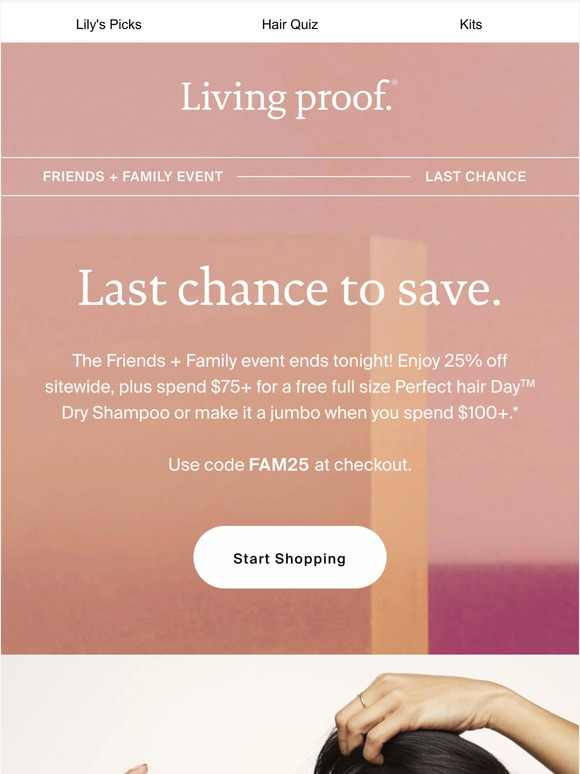Open the model photo below the banner

point(290,714)
